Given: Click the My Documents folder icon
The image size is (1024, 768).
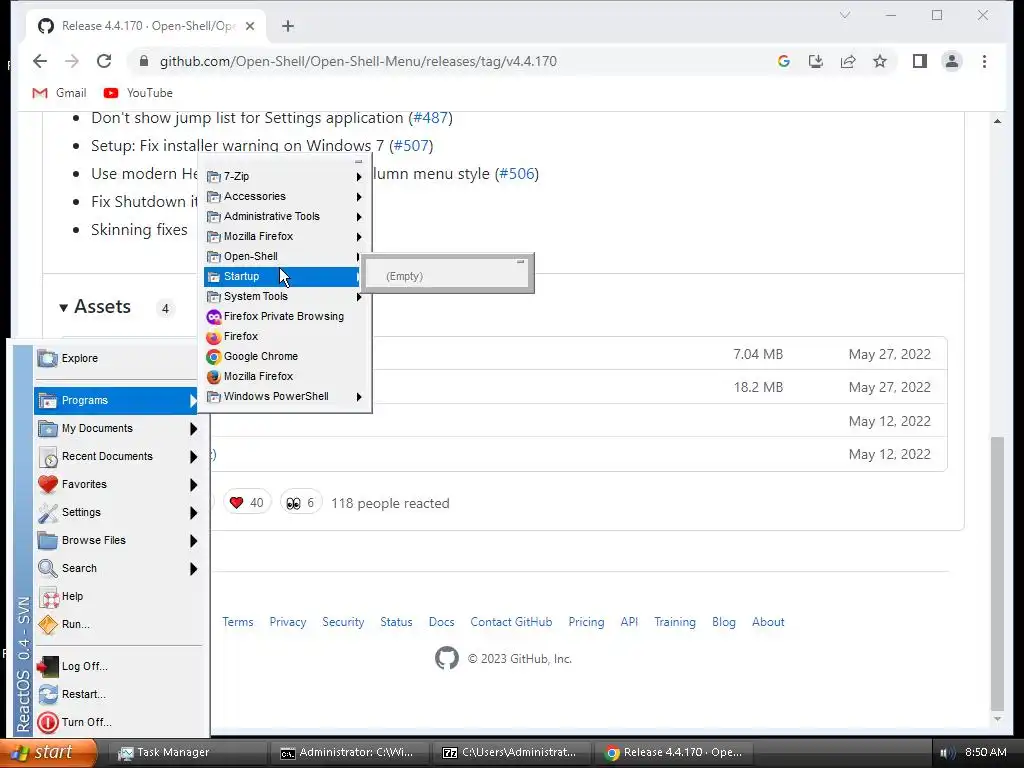Looking at the screenshot, I should [47, 428].
